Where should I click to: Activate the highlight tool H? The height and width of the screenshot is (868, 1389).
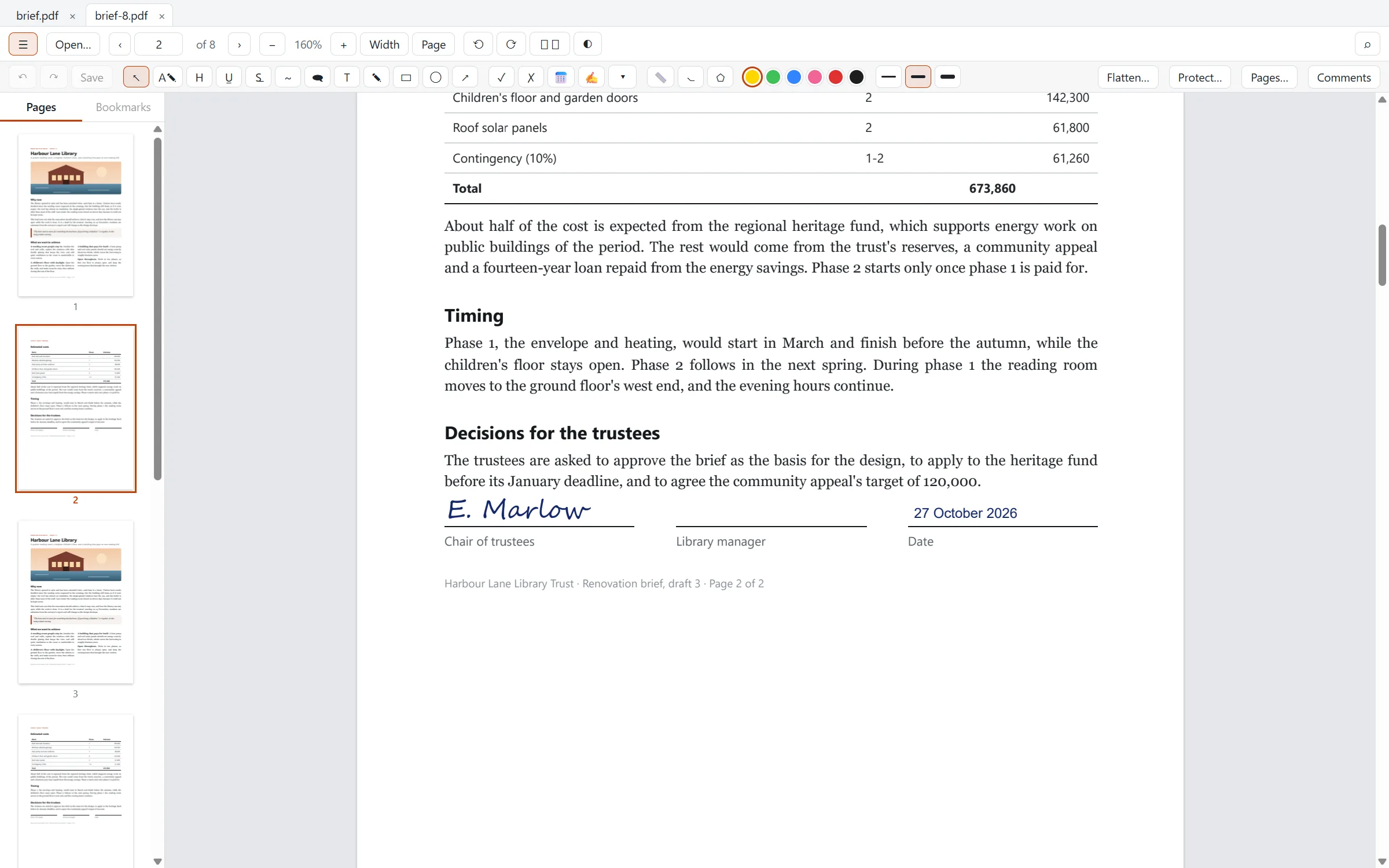[x=199, y=77]
